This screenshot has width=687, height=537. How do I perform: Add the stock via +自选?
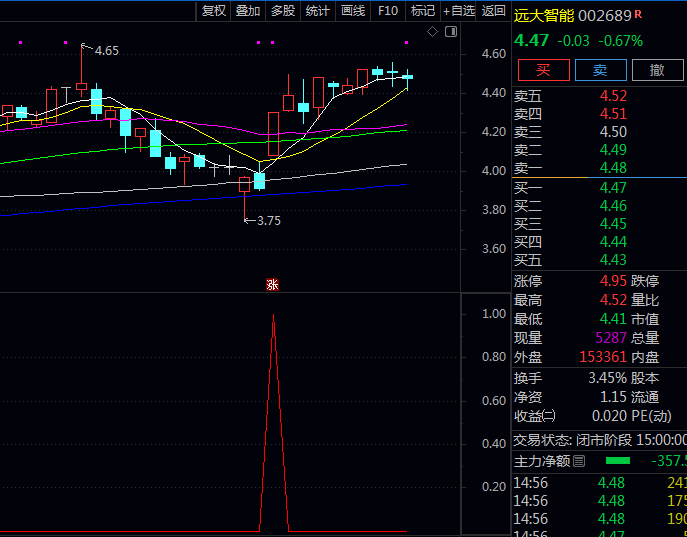(x=458, y=11)
